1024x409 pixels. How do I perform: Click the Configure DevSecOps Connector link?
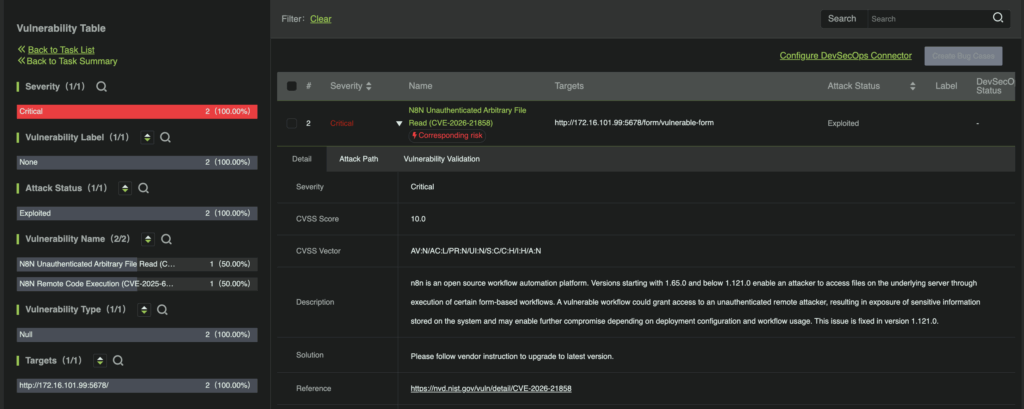pos(845,55)
